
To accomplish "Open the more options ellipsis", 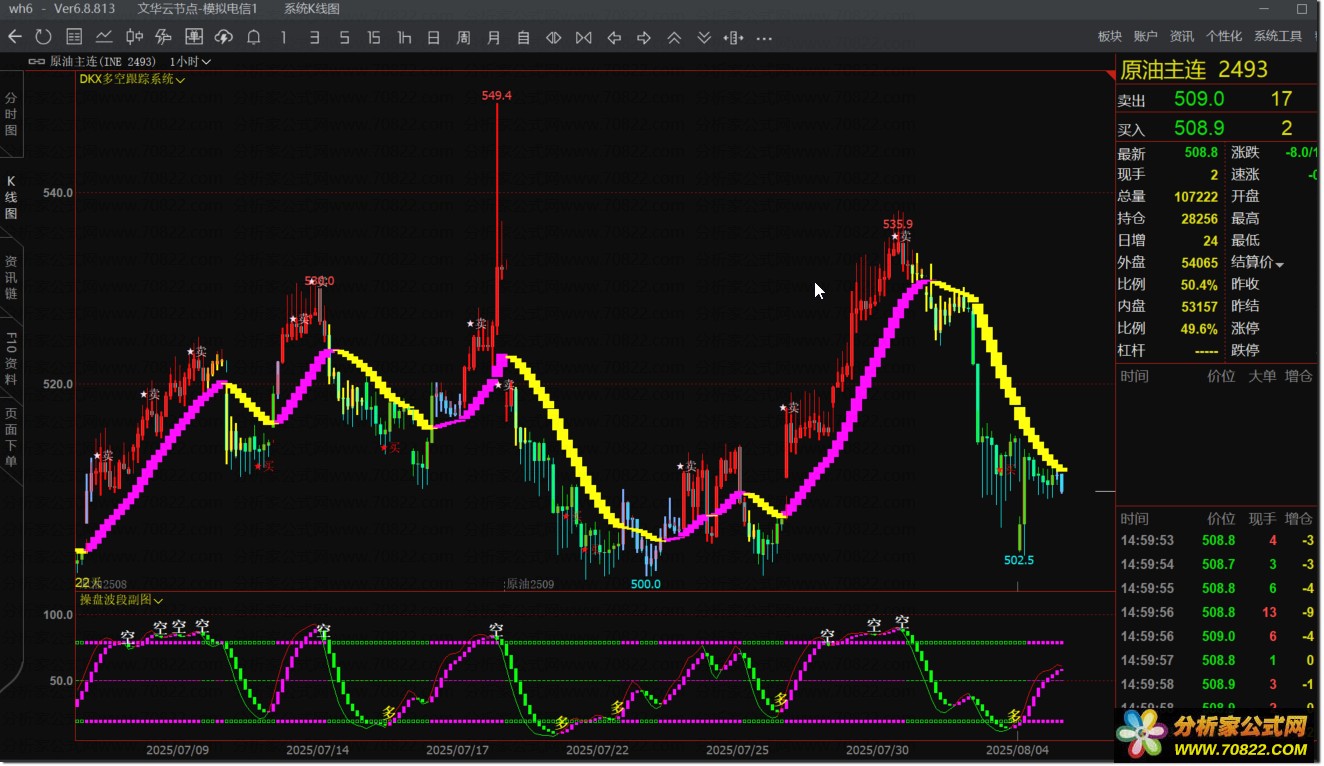I will (764, 37).
